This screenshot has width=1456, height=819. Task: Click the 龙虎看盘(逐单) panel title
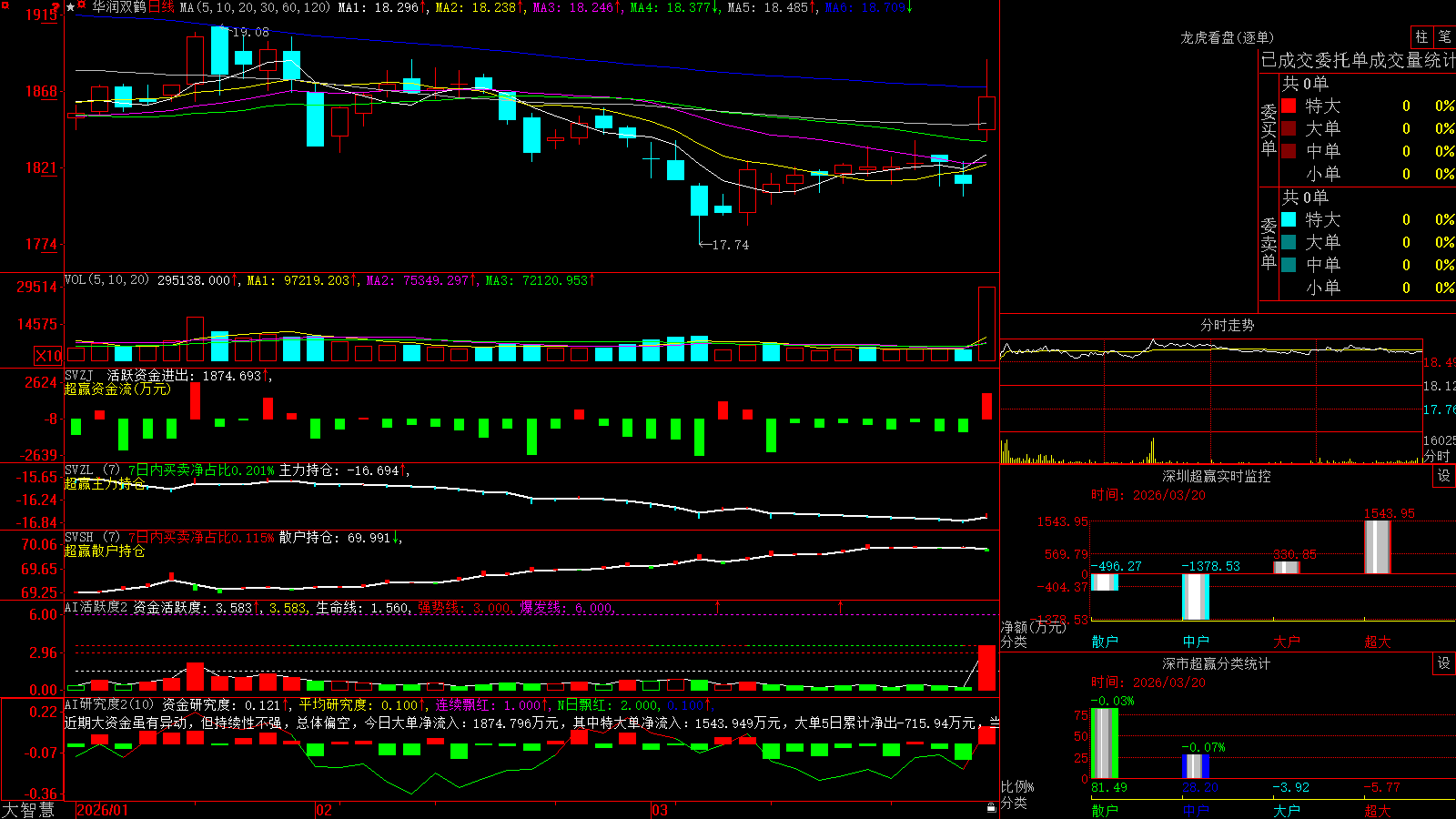pyautogui.click(x=1228, y=37)
